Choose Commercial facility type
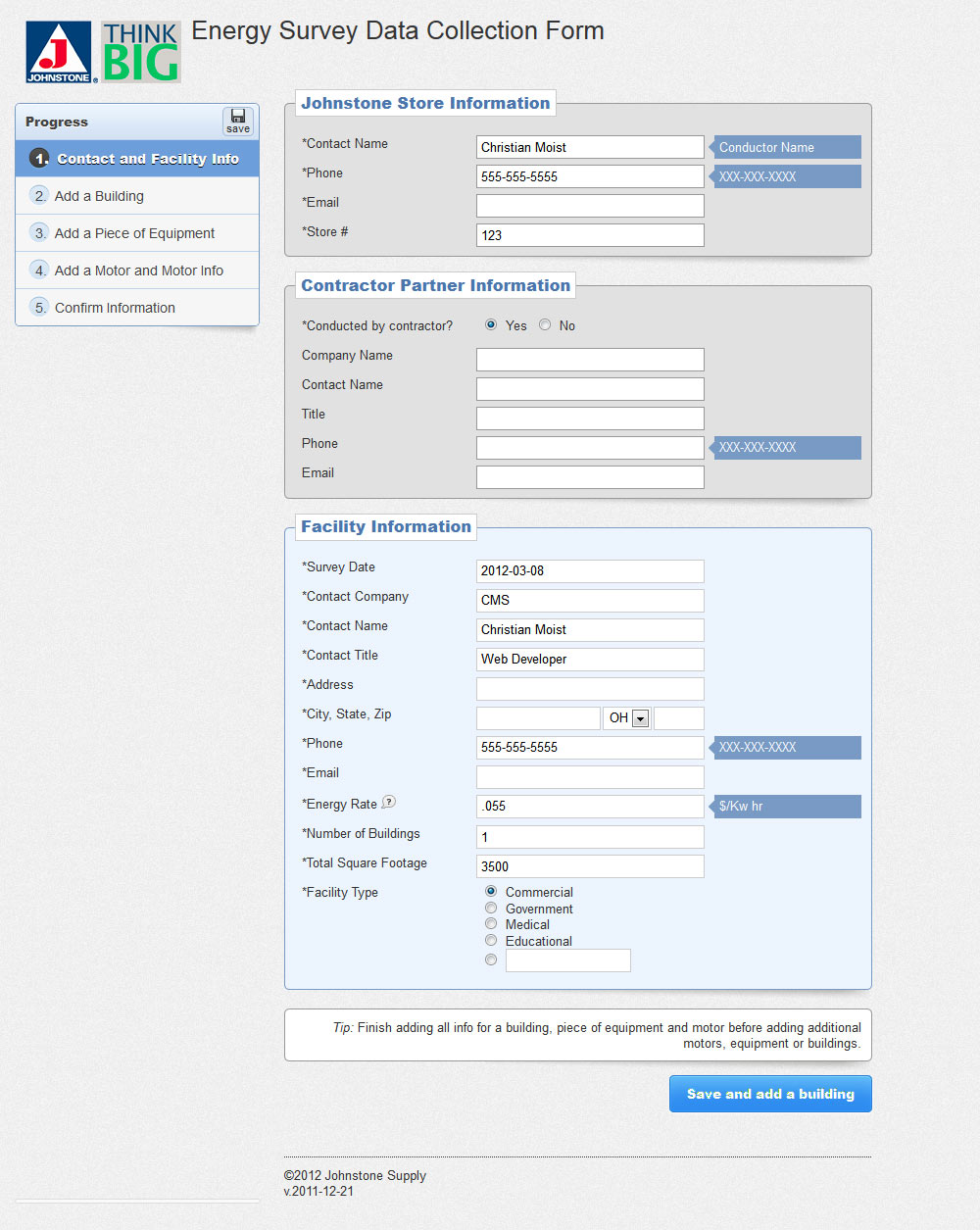Image resolution: width=980 pixels, height=1230 pixels. click(491, 891)
